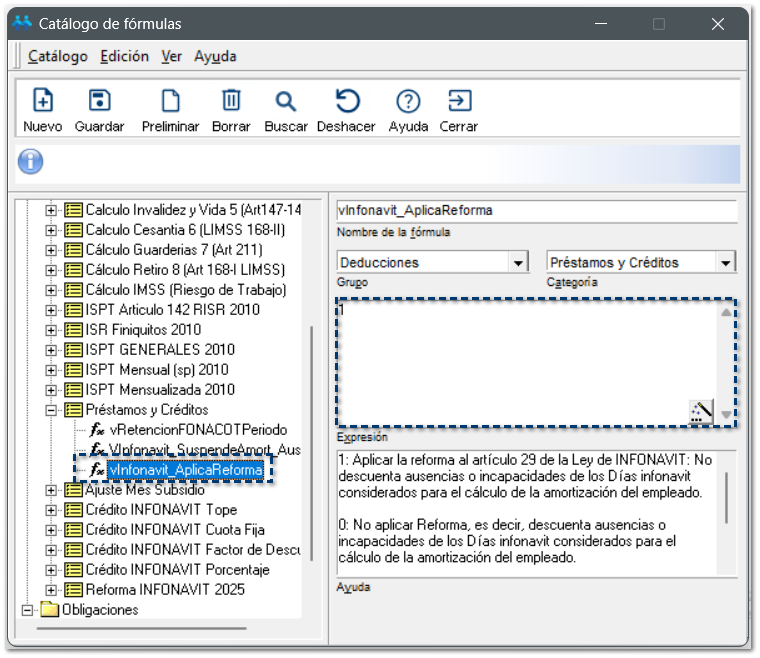Screen dimensions: 760x658
Task: Open the Categoría Préstamos y Créditos dropdown
Action: [x=726, y=263]
